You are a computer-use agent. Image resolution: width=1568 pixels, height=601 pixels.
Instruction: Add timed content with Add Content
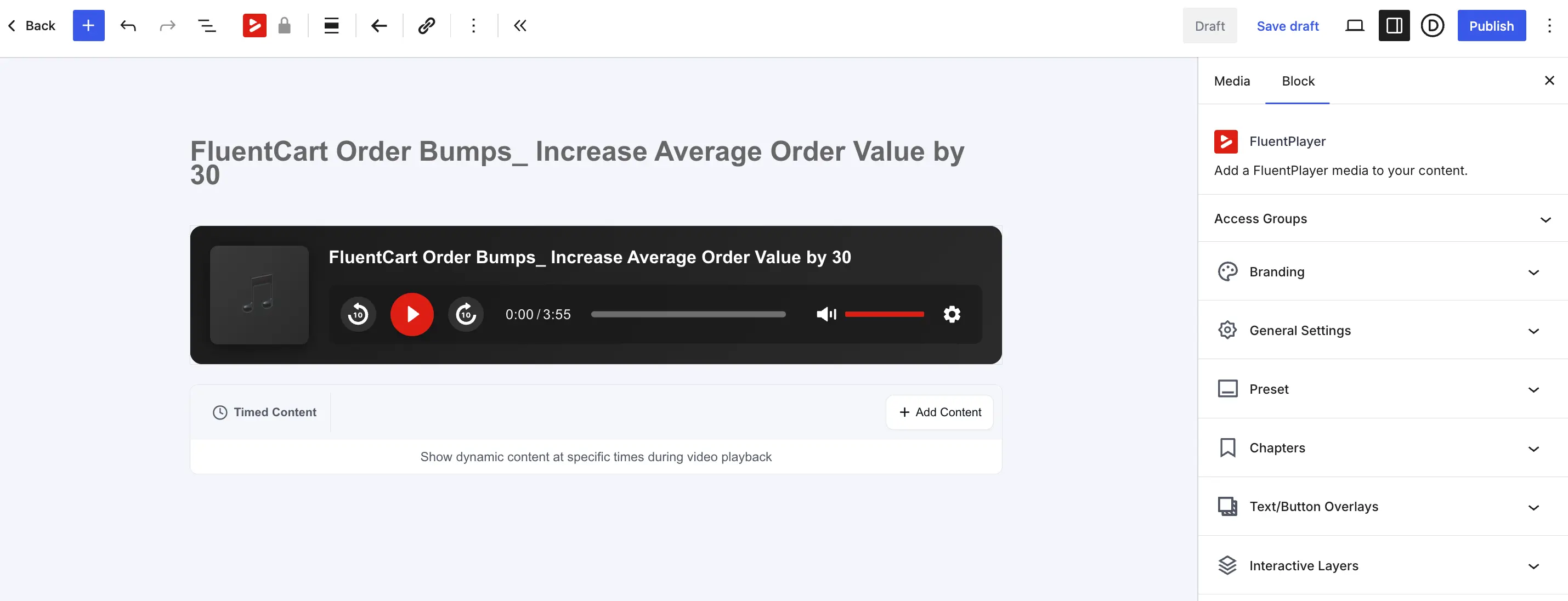[939, 412]
